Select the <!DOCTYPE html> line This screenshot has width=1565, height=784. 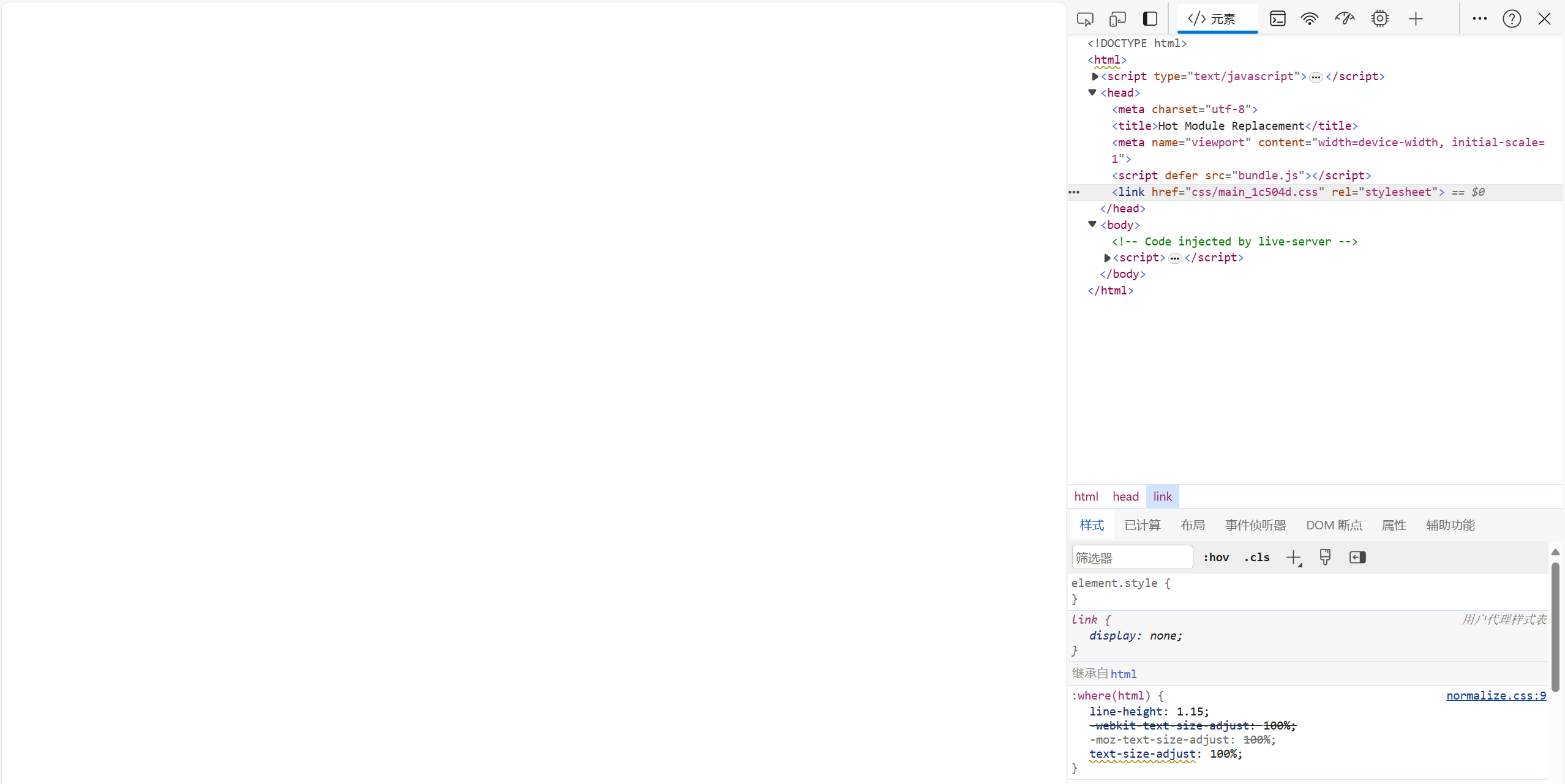1137,43
